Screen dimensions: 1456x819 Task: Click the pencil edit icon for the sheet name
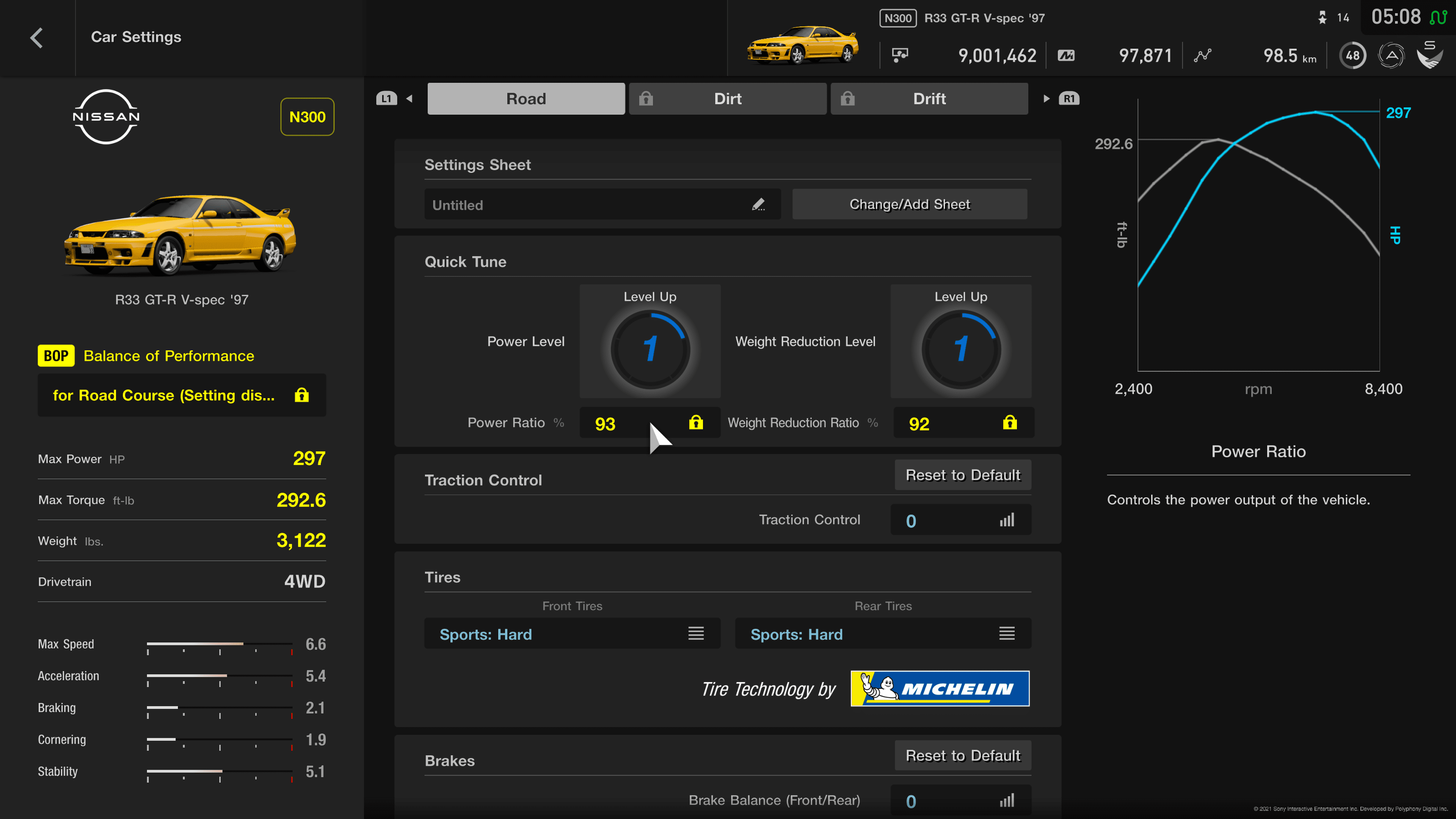tap(758, 204)
